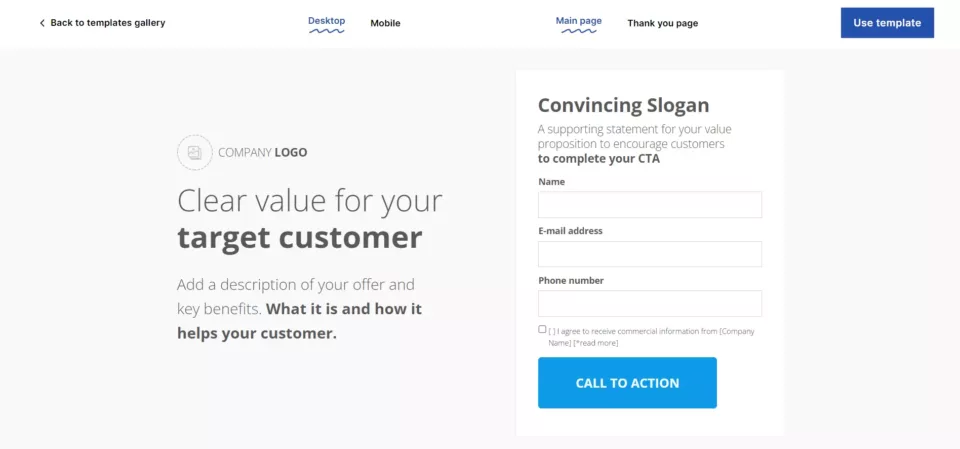Open the Back to templates gallery link
The width and height of the screenshot is (960, 449).
(x=108, y=23)
